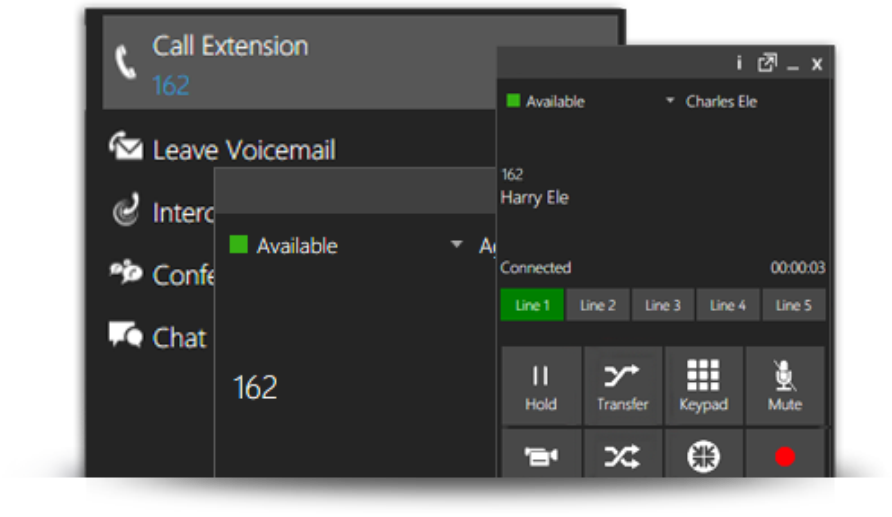Click the shuffle arrows icon below Transfer
Viewport: 892px width, 517px height.
[x=622, y=456]
